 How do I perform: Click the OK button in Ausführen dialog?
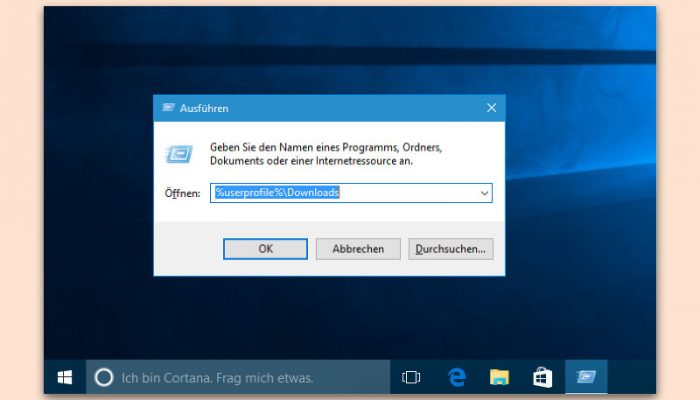[265, 249]
